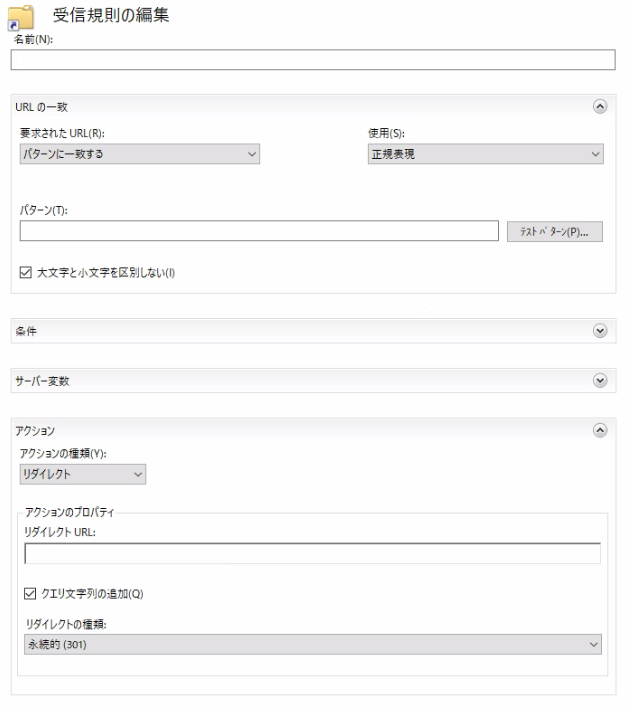Collapse the アクション section

600,430
